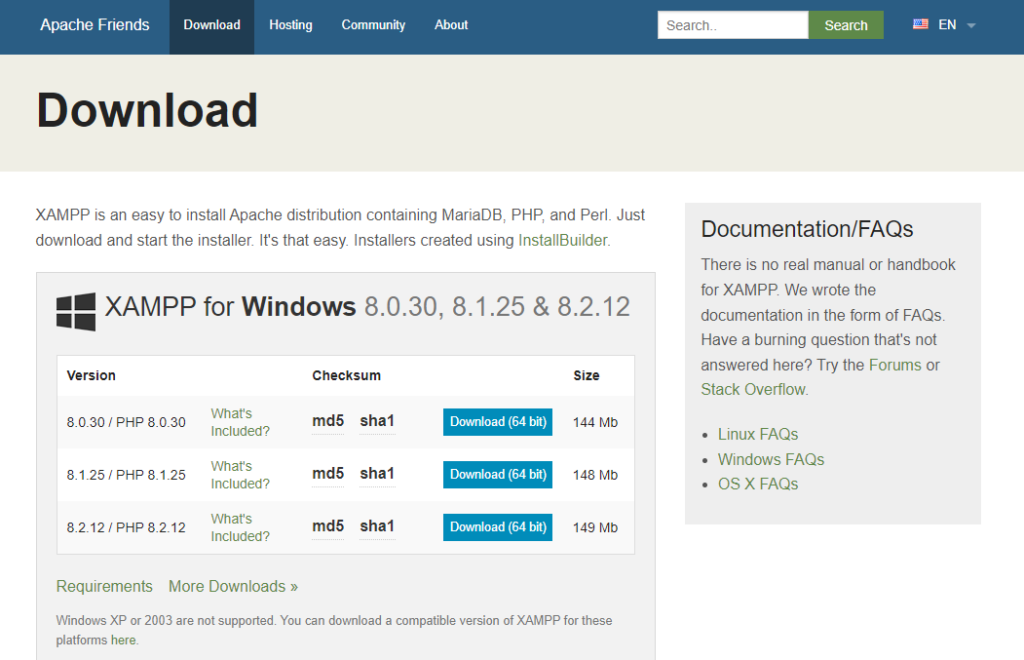Viewport: 1024px width, 660px height.
Task: Click the 'here' link for older platforms
Action: click(123, 640)
